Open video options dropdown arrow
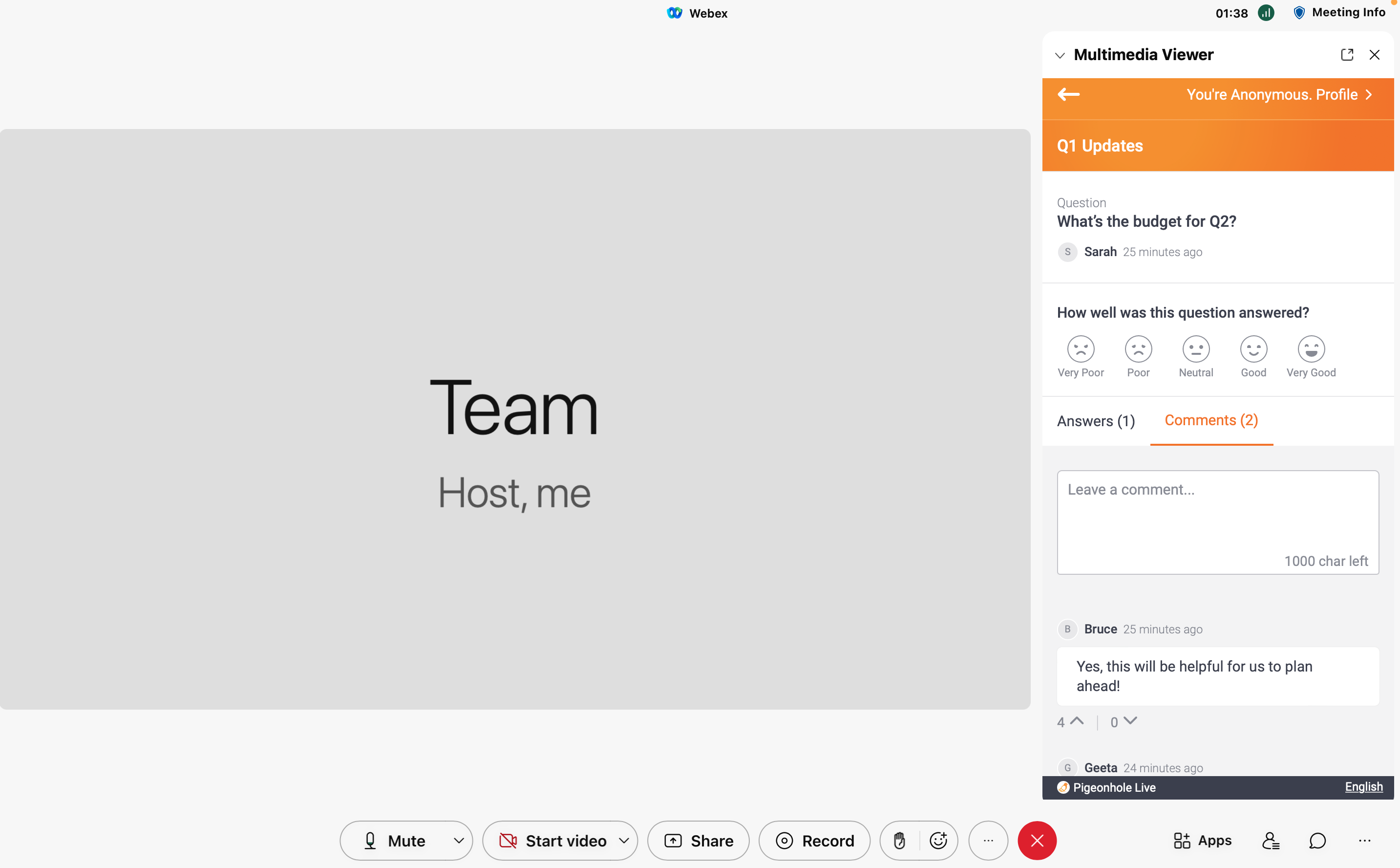 click(x=624, y=841)
